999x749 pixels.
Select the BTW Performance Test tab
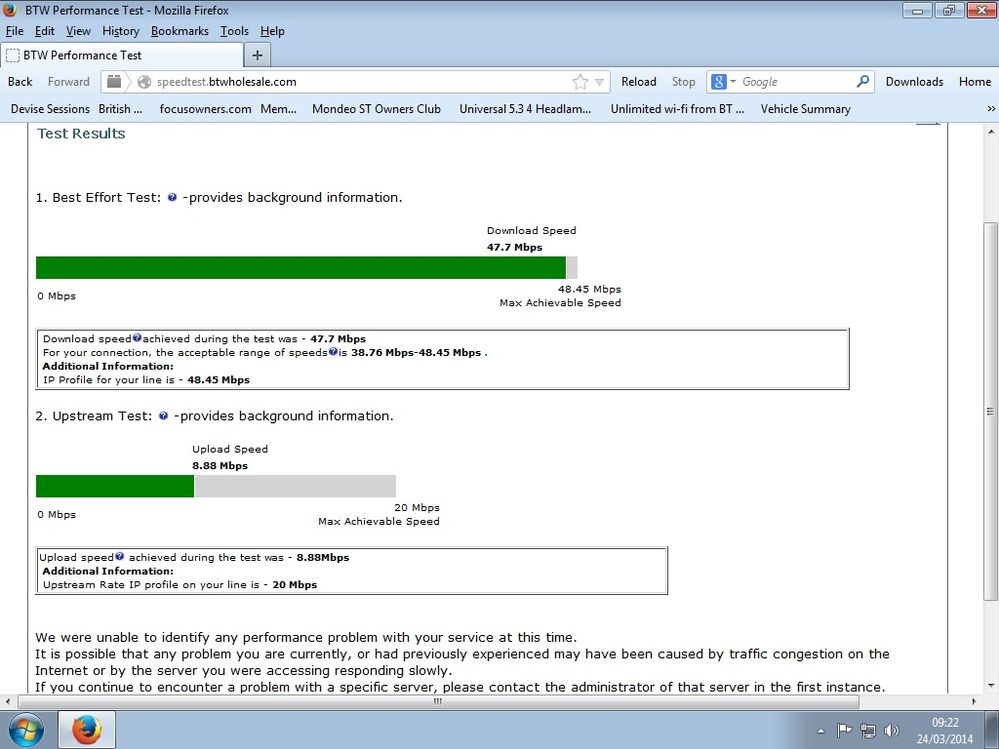122,55
